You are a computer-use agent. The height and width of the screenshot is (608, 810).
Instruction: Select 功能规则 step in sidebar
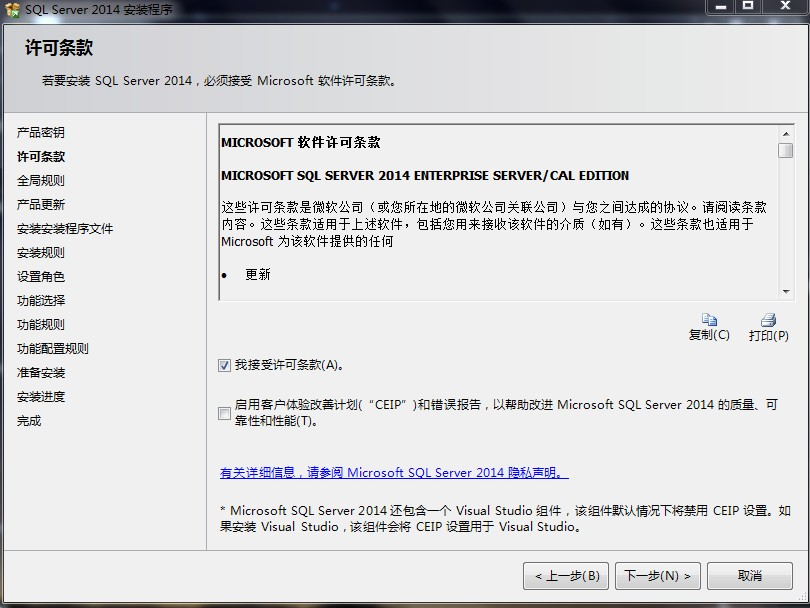[41, 325]
